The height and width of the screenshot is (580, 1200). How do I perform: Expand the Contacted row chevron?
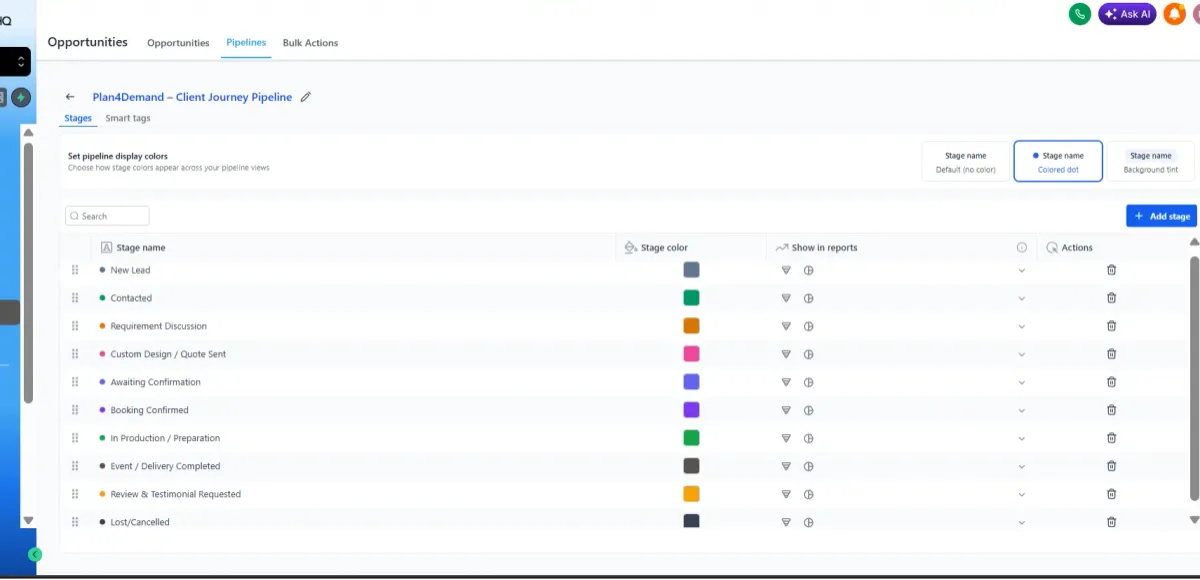[x=1022, y=298]
